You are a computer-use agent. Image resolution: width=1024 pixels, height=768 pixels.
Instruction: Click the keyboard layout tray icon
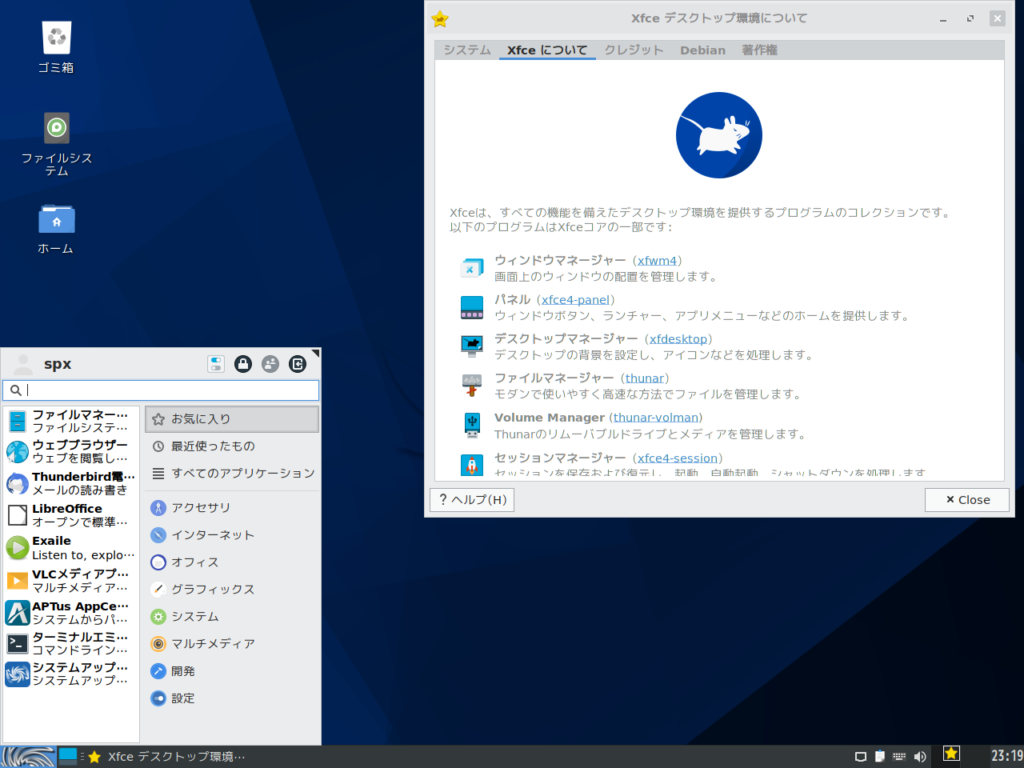[898, 755]
